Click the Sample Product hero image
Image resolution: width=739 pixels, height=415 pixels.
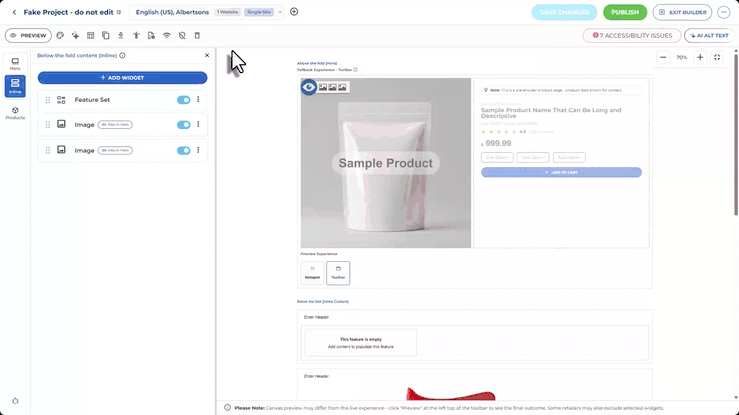point(386,163)
